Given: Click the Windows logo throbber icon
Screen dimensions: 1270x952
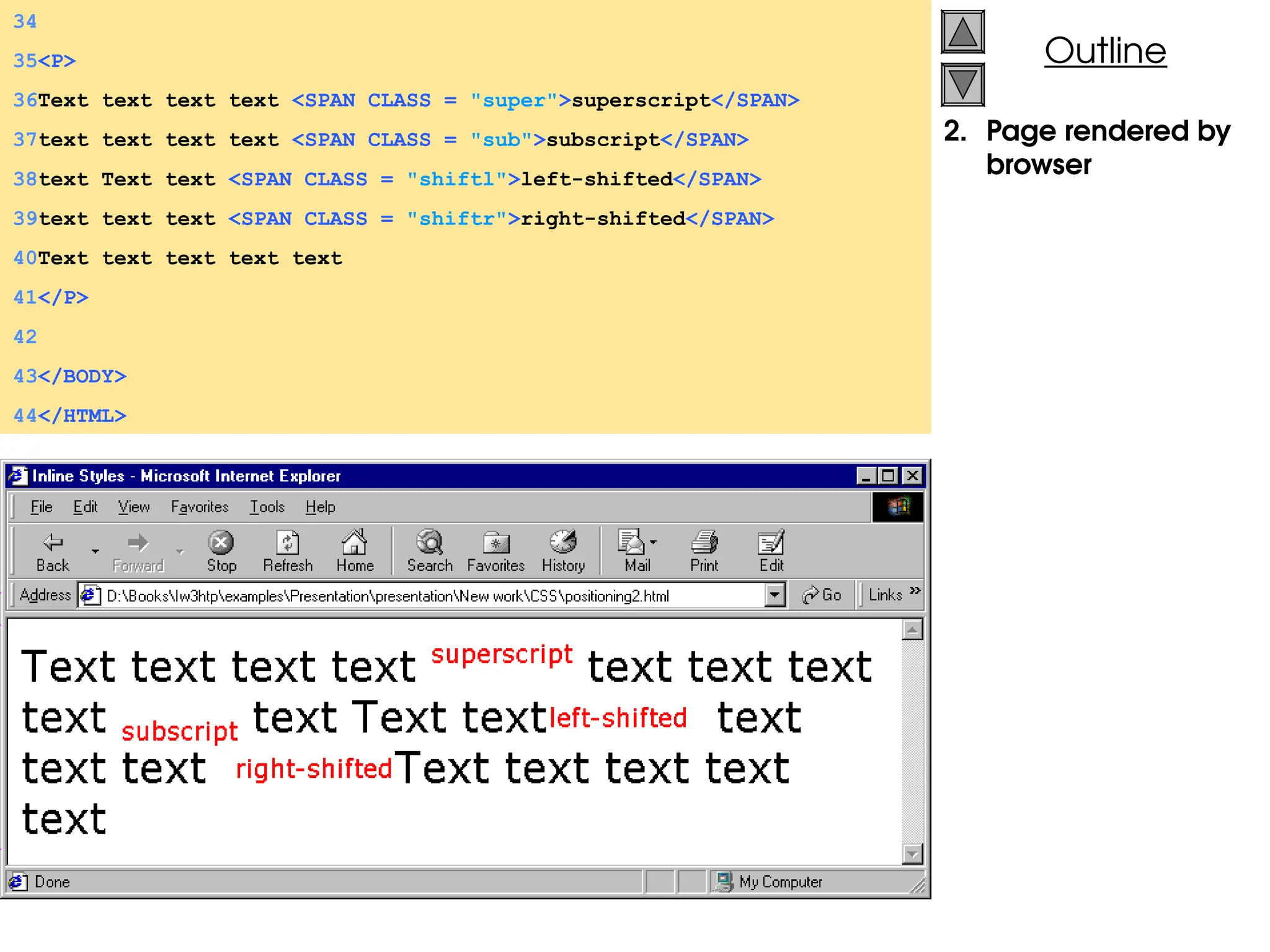Looking at the screenshot, I should (898, 507).
